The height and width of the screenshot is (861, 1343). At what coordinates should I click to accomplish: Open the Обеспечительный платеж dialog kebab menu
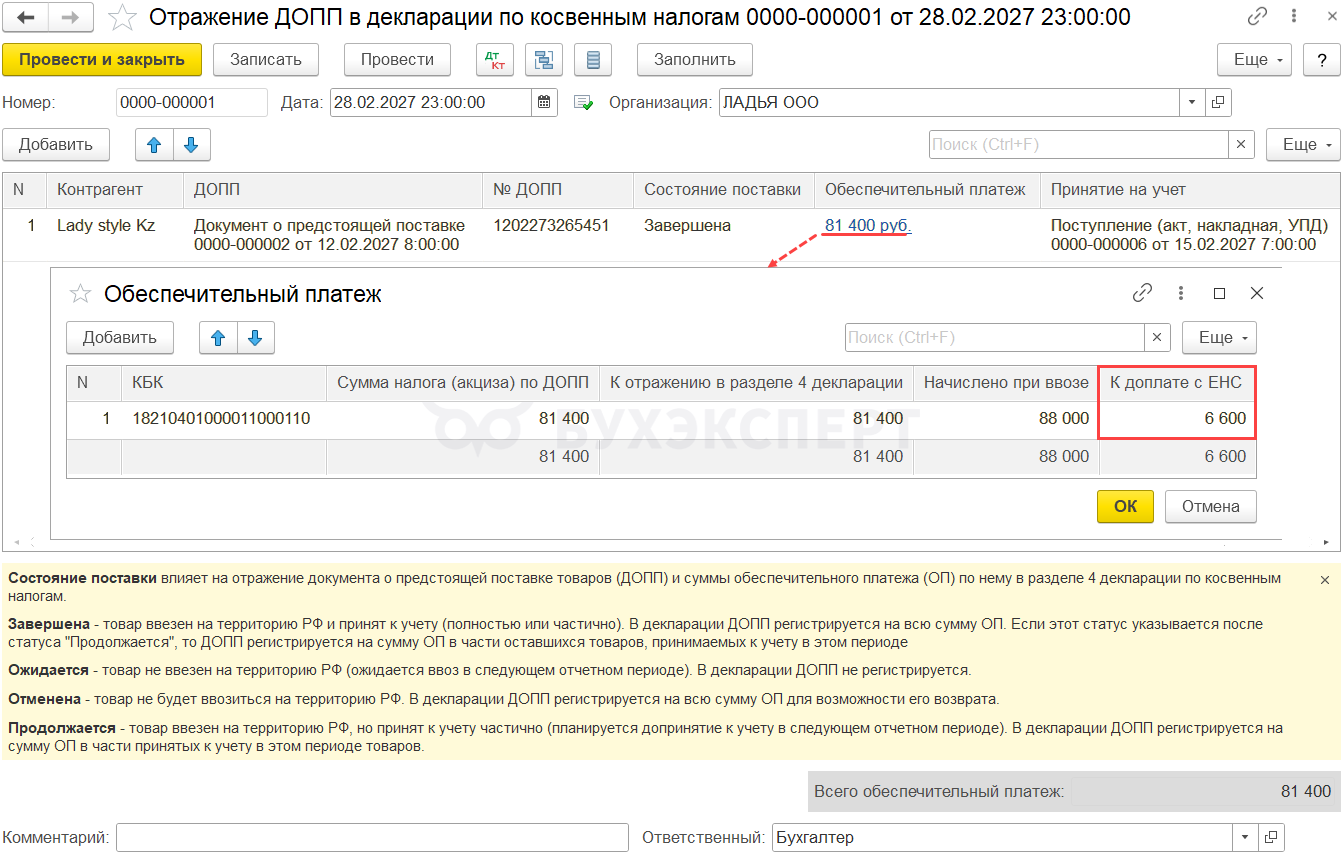1181,293
